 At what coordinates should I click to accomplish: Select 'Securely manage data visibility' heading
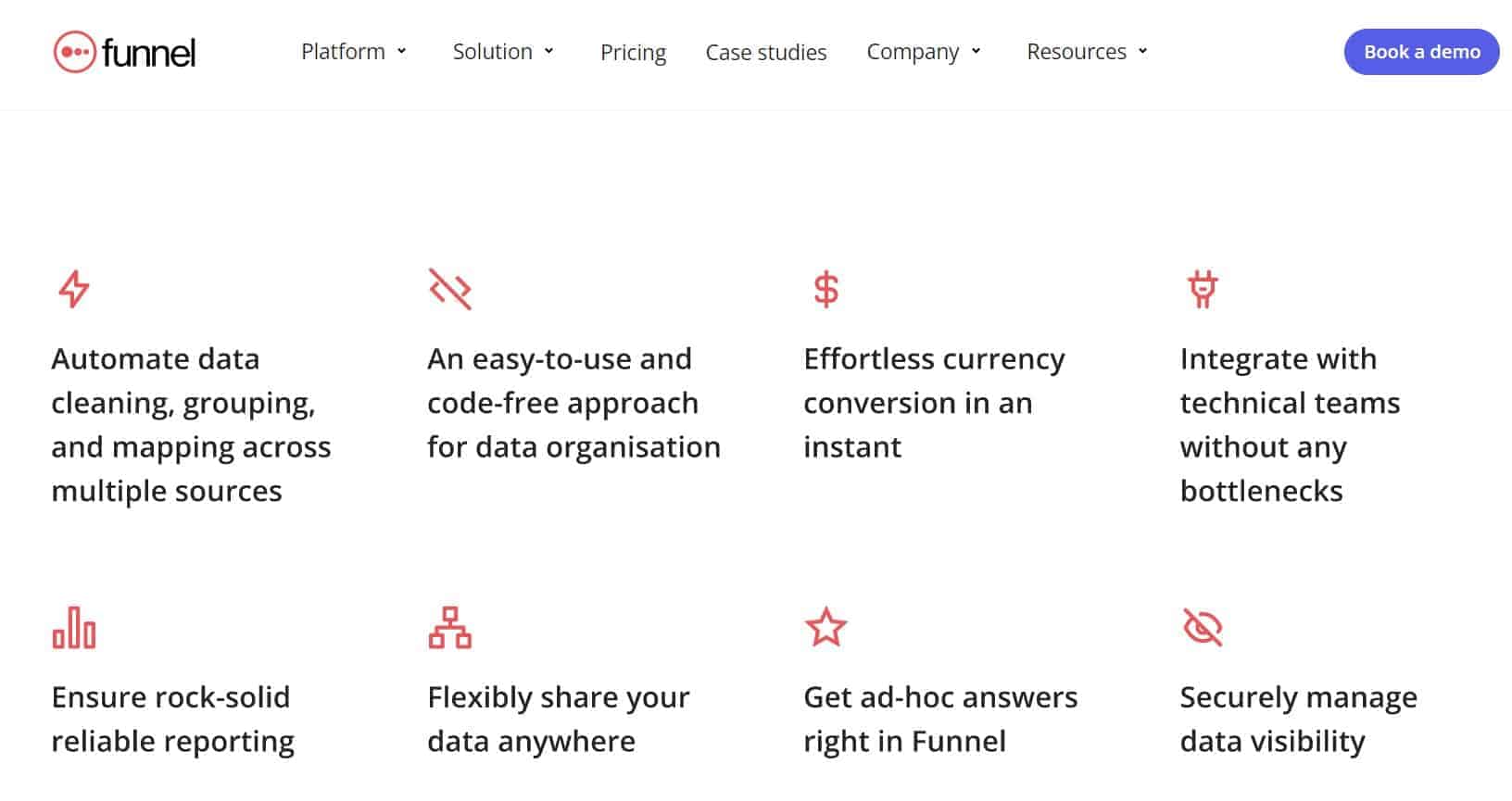tap(1298, 719)
